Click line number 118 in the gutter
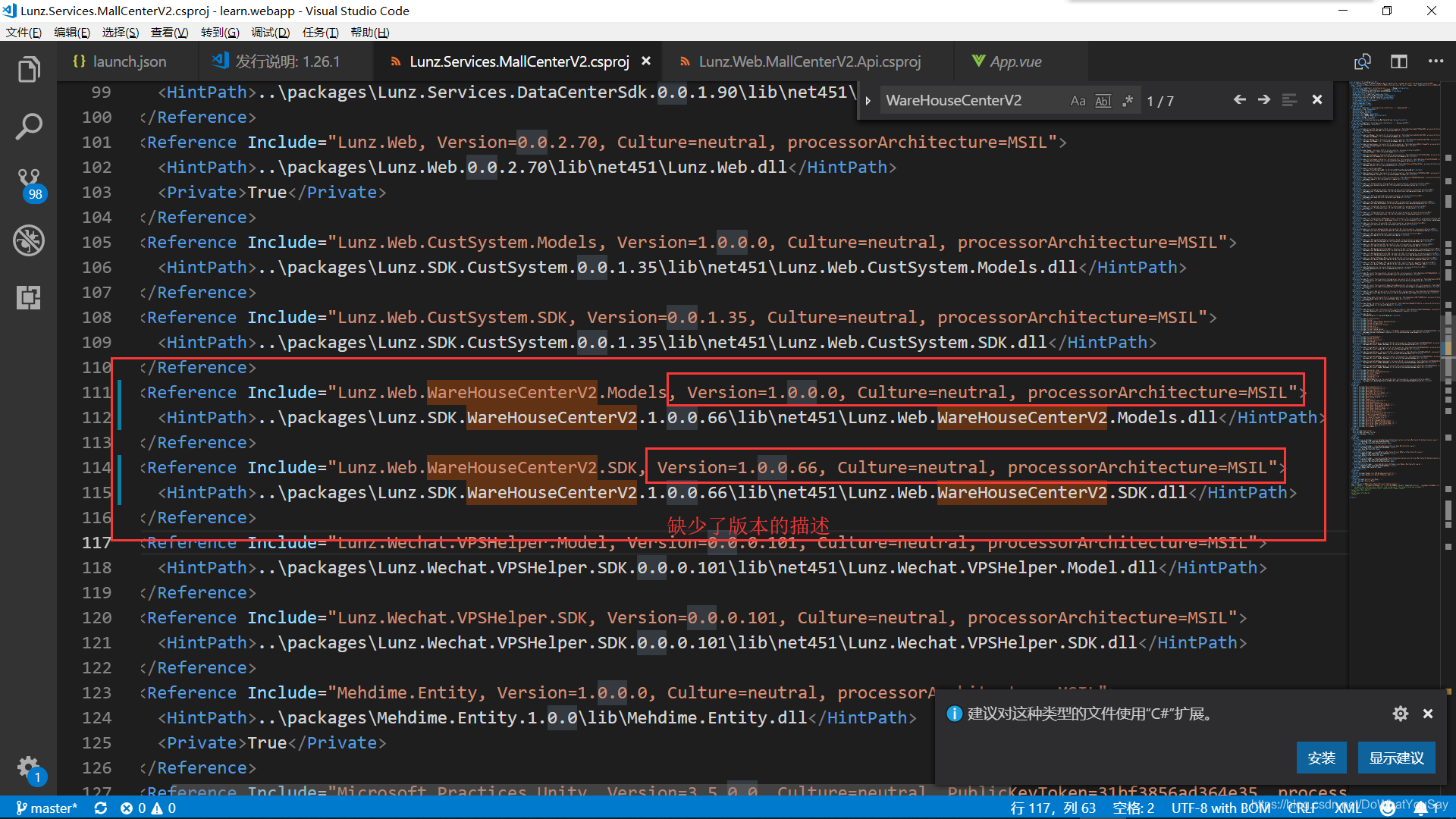 click(96, 568)
